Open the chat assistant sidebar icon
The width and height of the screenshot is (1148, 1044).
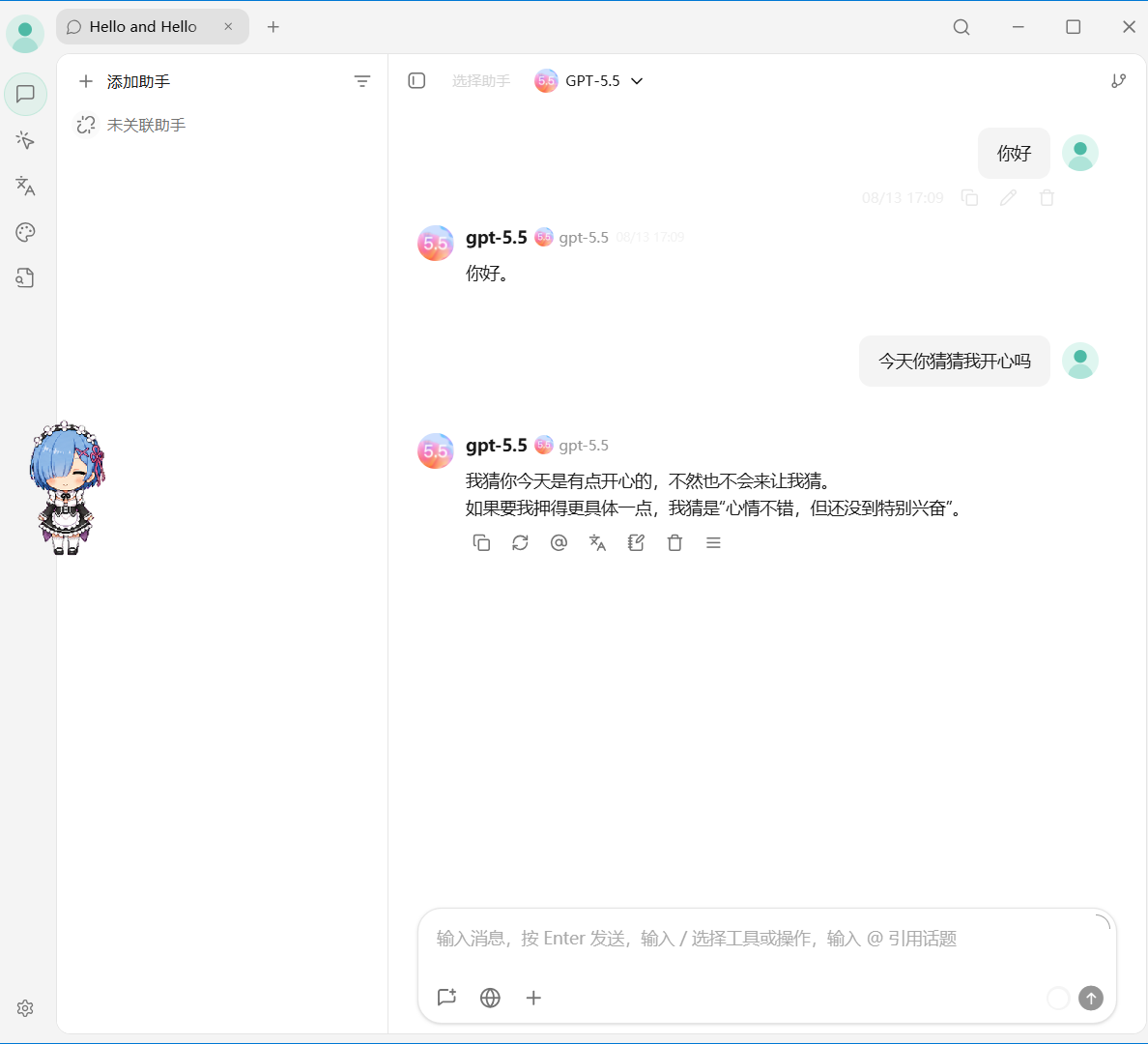(26, 94)
